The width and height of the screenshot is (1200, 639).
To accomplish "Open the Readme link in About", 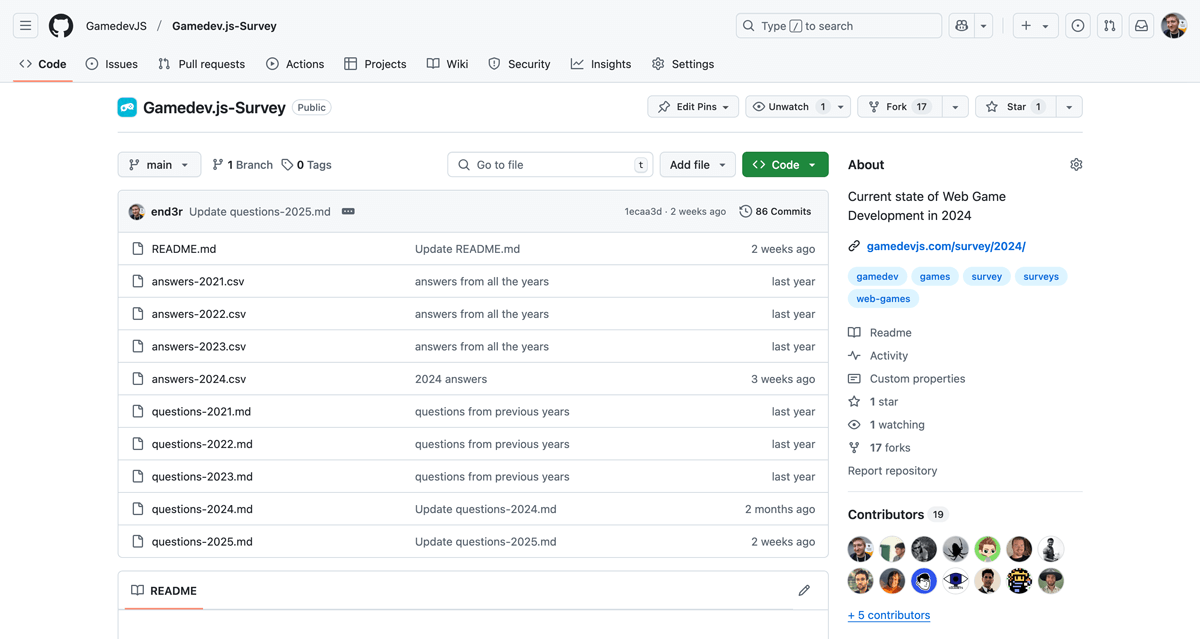I will 880,333.
